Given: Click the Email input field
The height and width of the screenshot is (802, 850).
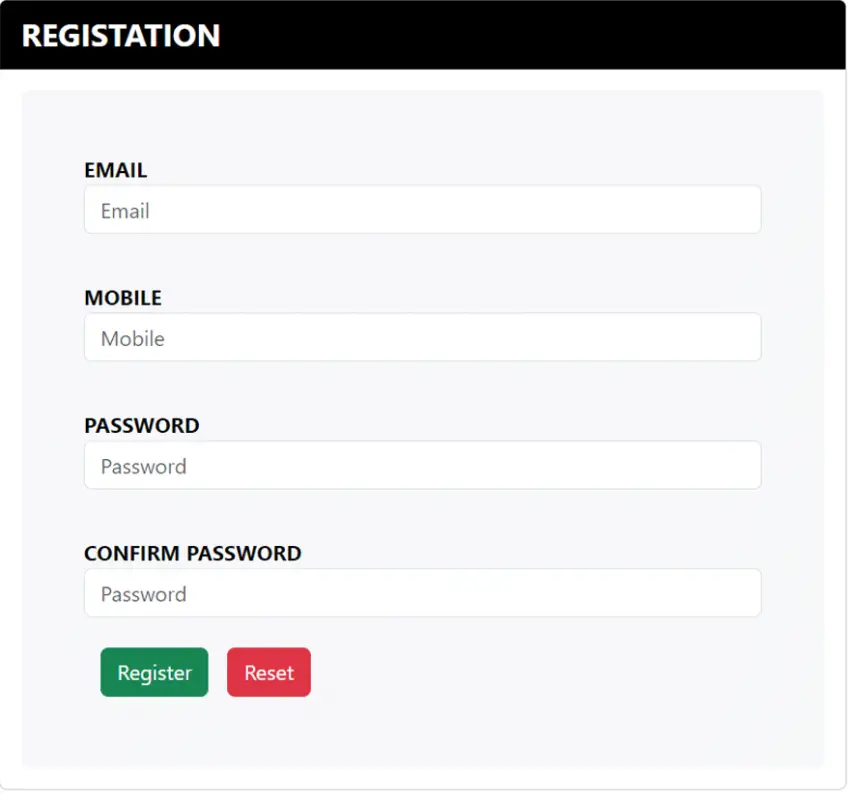Looking at the screenshot, I should [x=422, y=210].
